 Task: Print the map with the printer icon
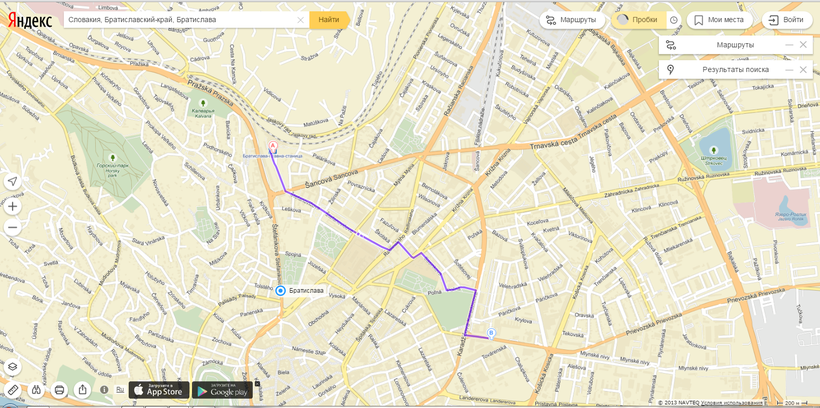click(x=60, y=390)
